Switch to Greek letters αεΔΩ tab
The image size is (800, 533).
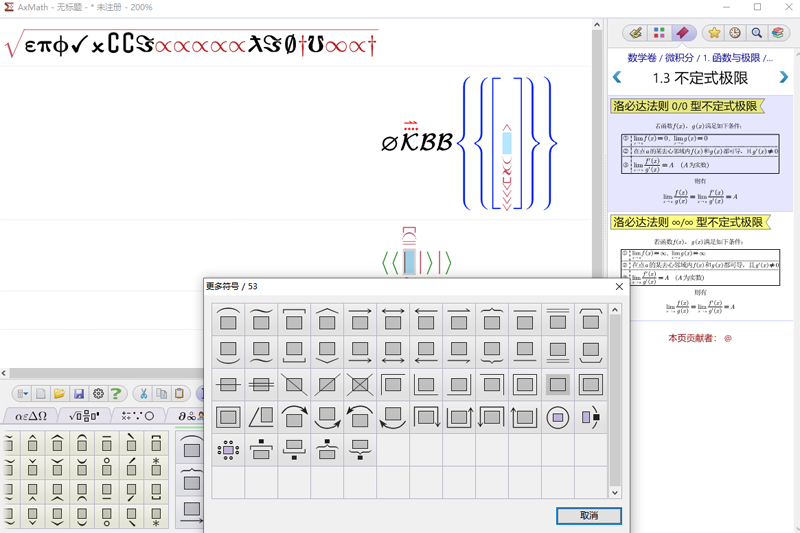31,416
